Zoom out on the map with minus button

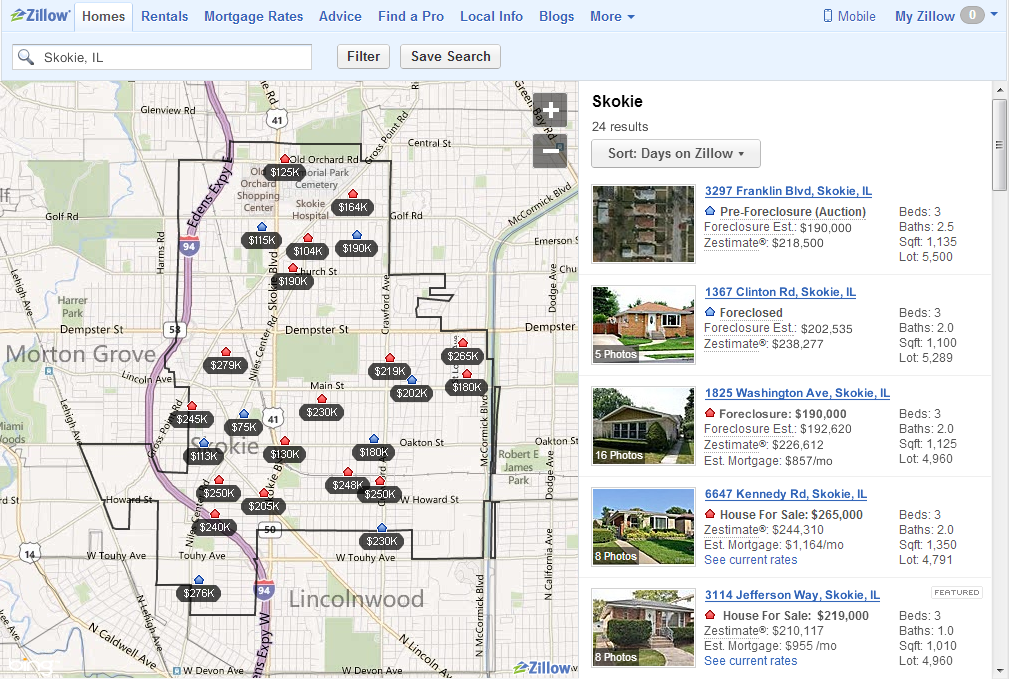(x=549, y=151)
